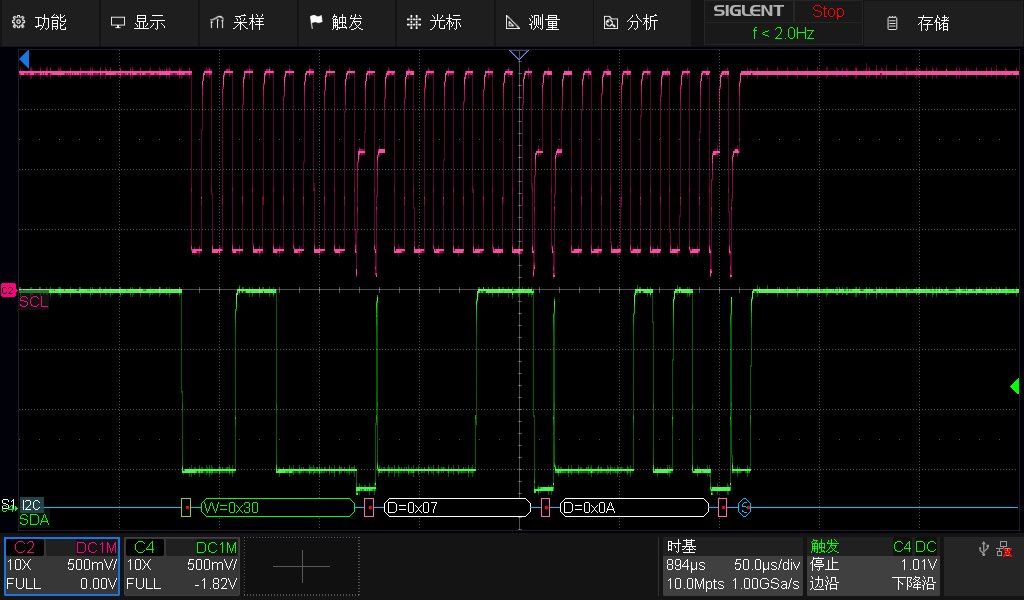The width and height of the screenshot is (1024, 600).
Task: Click the blue stop condition S marker
Action: pos(744,507)
